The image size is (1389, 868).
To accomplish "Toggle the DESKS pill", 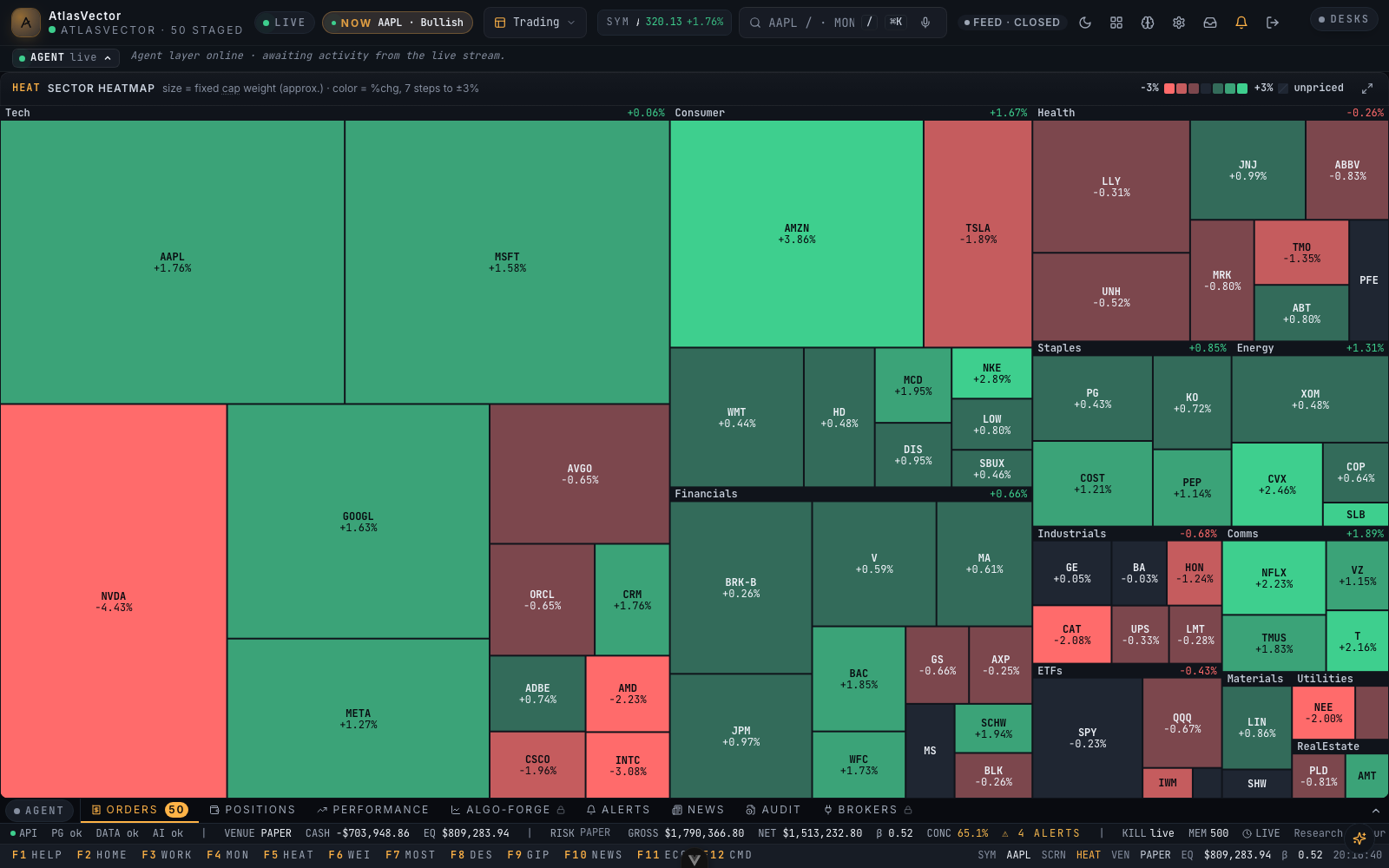I will click(1344, 19).
